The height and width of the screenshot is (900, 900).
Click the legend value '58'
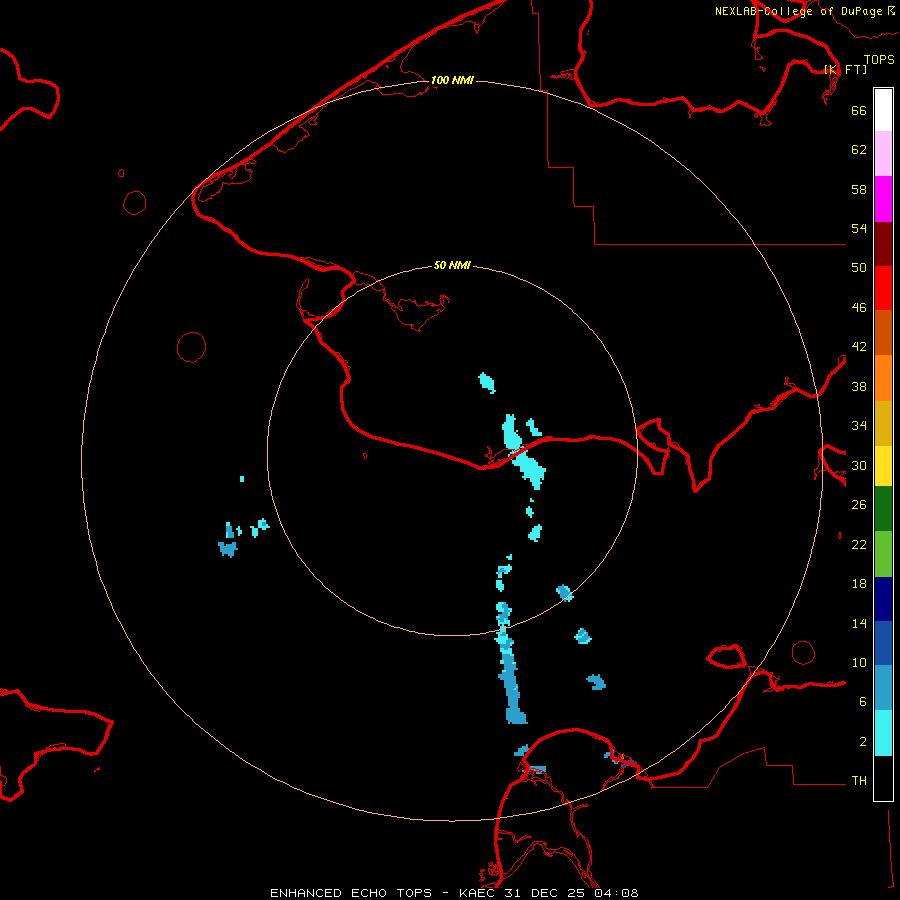coord(859,189)
